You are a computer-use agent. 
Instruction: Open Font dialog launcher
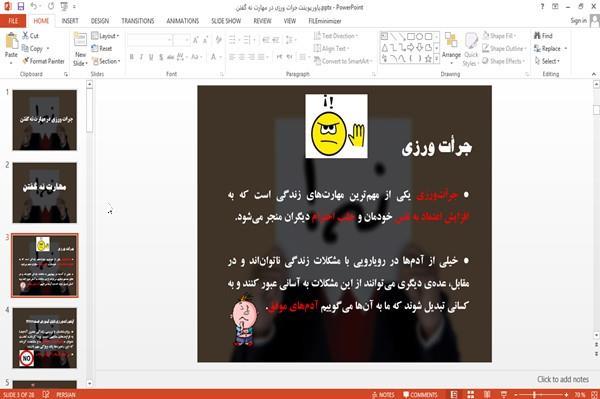tap(221, 74)
